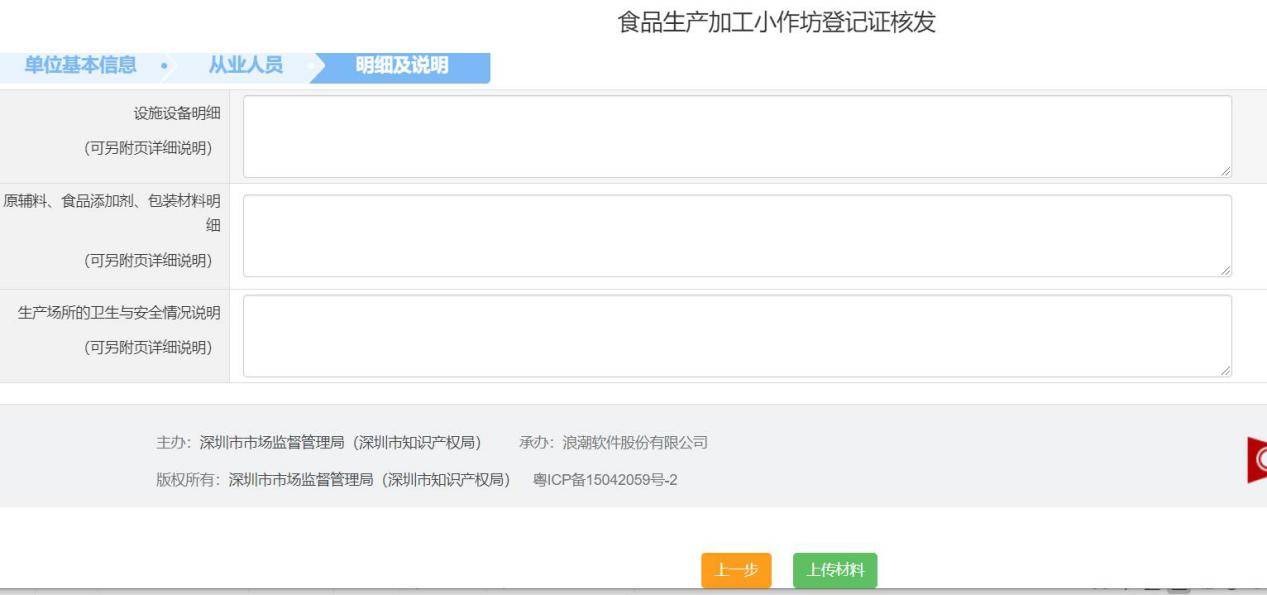
Task: Click the 食品生产加工小作坊登记证核发 page title
Action: tap(777, 23)
